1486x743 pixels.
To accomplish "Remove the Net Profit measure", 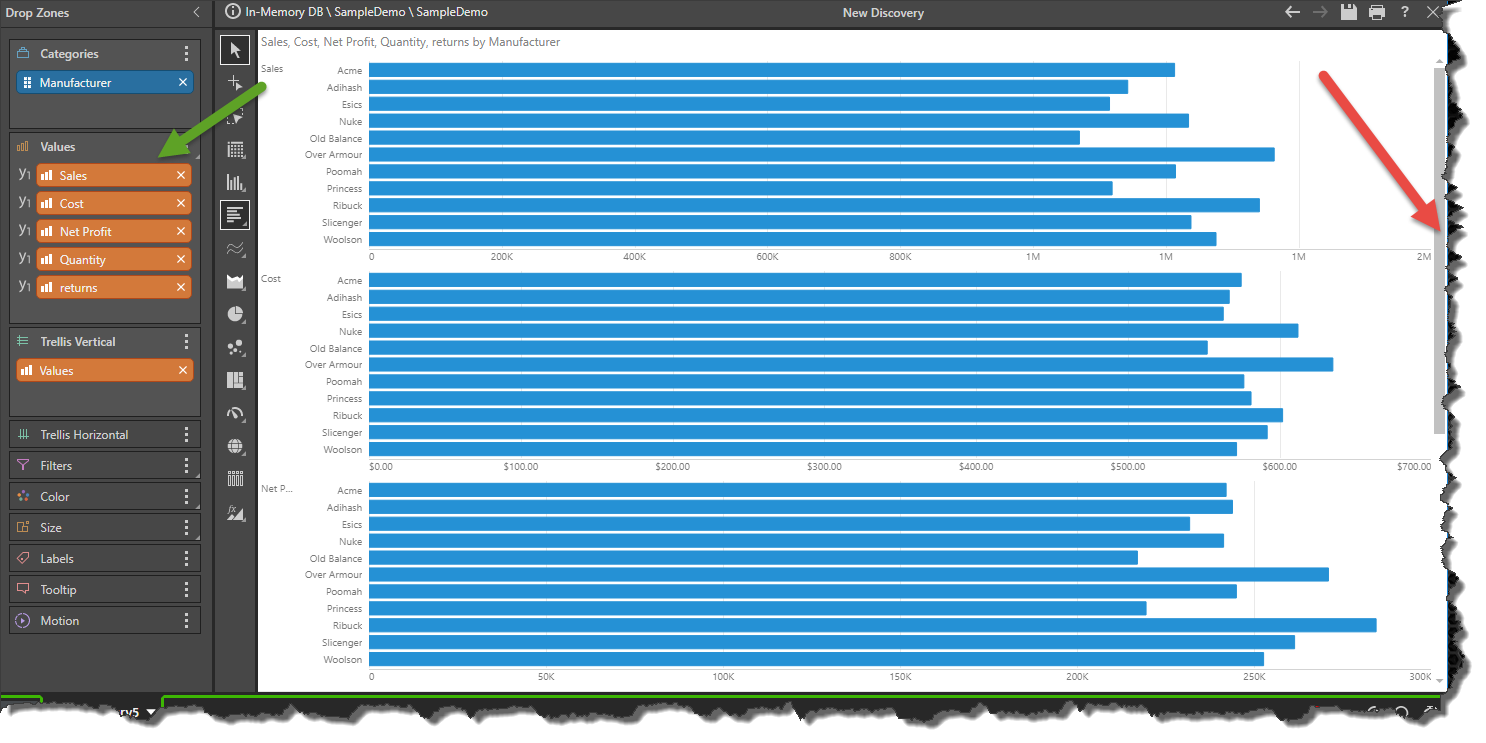I will 181,231.
